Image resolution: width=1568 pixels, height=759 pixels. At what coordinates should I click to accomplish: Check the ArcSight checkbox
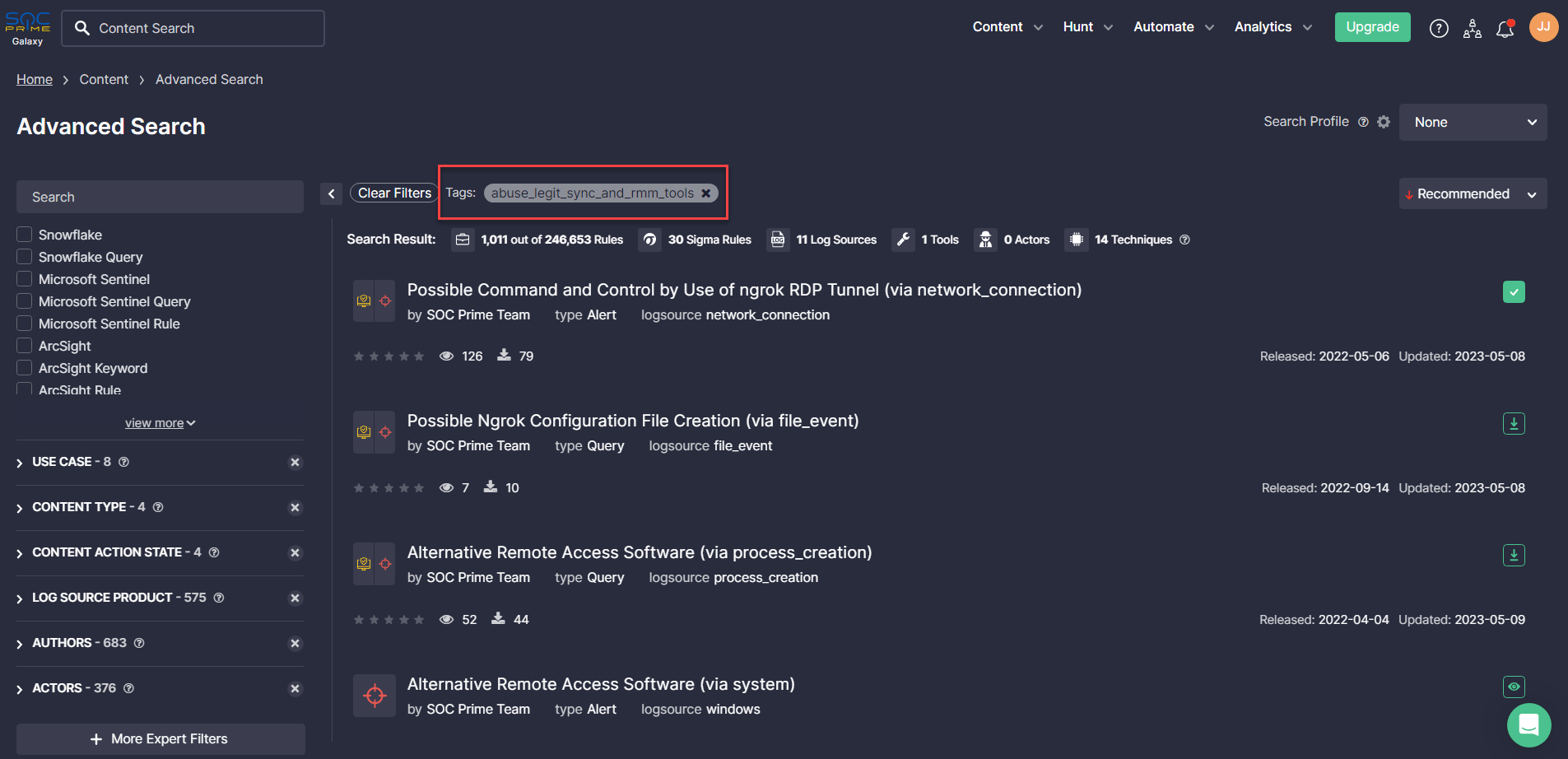25,346
